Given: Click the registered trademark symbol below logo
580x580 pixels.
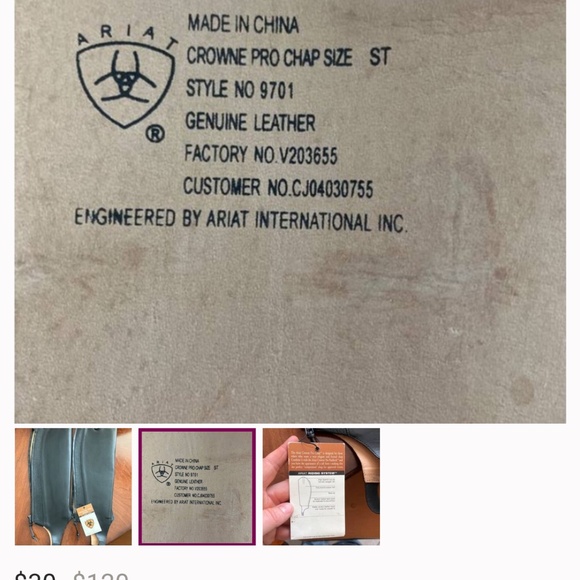Looking at the screenshot, I should pyautogui.click(x=155, y=134).
